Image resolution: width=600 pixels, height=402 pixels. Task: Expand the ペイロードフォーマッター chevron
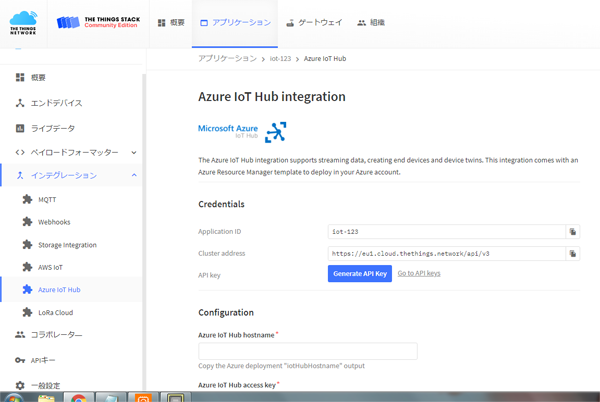point(134,152)
